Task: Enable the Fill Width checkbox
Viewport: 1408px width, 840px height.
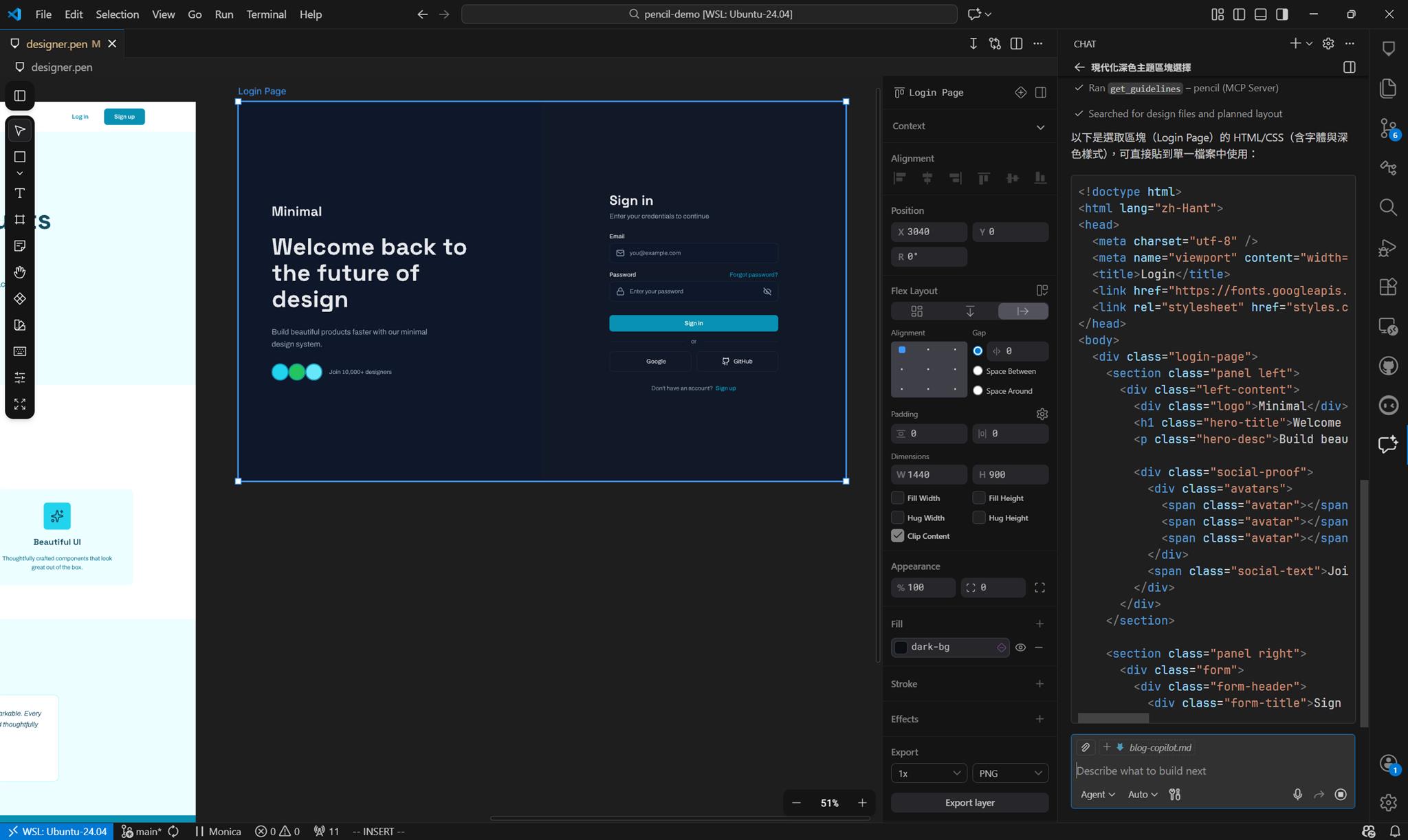Action: 897,498
